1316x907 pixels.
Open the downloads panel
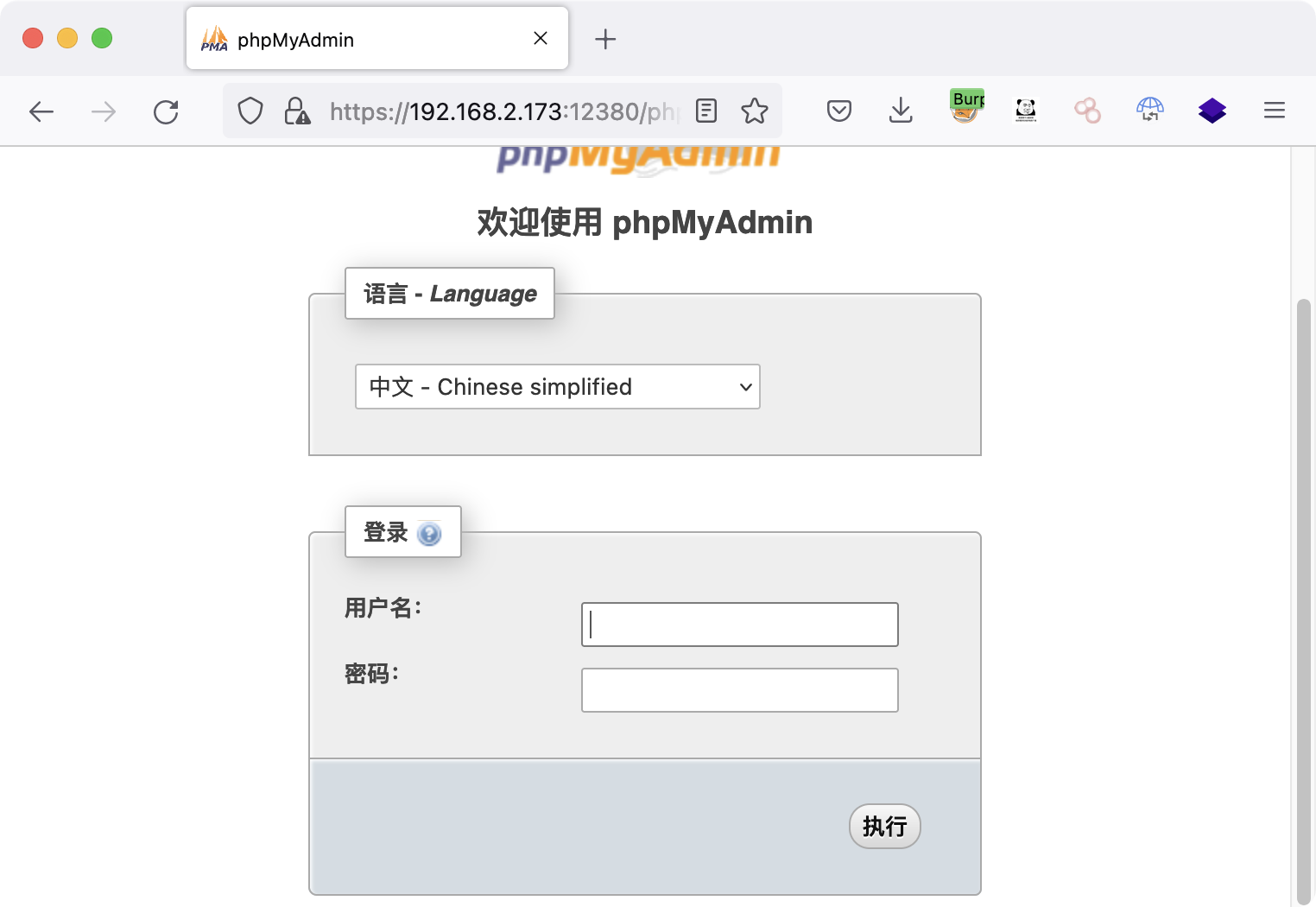click(x=901, y=111)
